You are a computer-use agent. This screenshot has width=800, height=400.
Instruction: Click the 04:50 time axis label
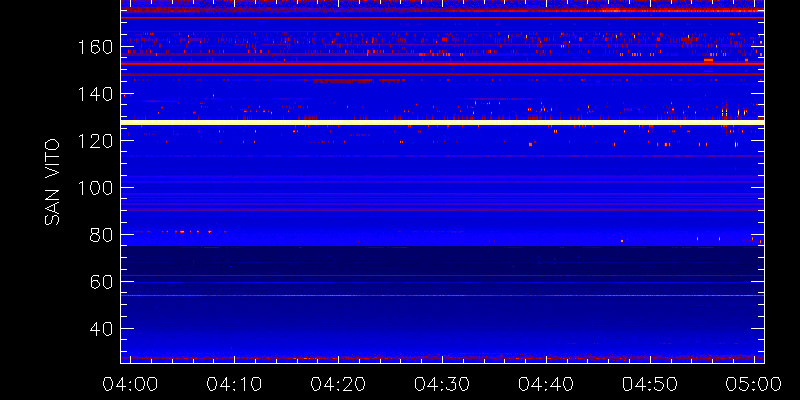(651, 384)
